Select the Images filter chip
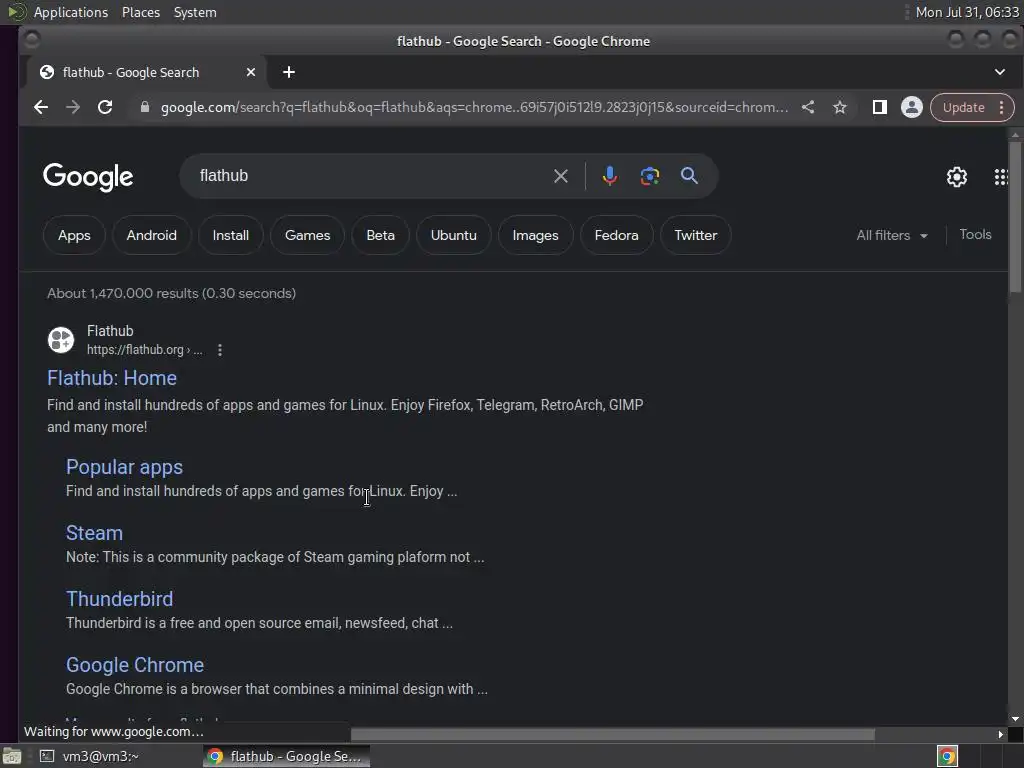Screen dimensions: 1024x768 pos(536,235)
